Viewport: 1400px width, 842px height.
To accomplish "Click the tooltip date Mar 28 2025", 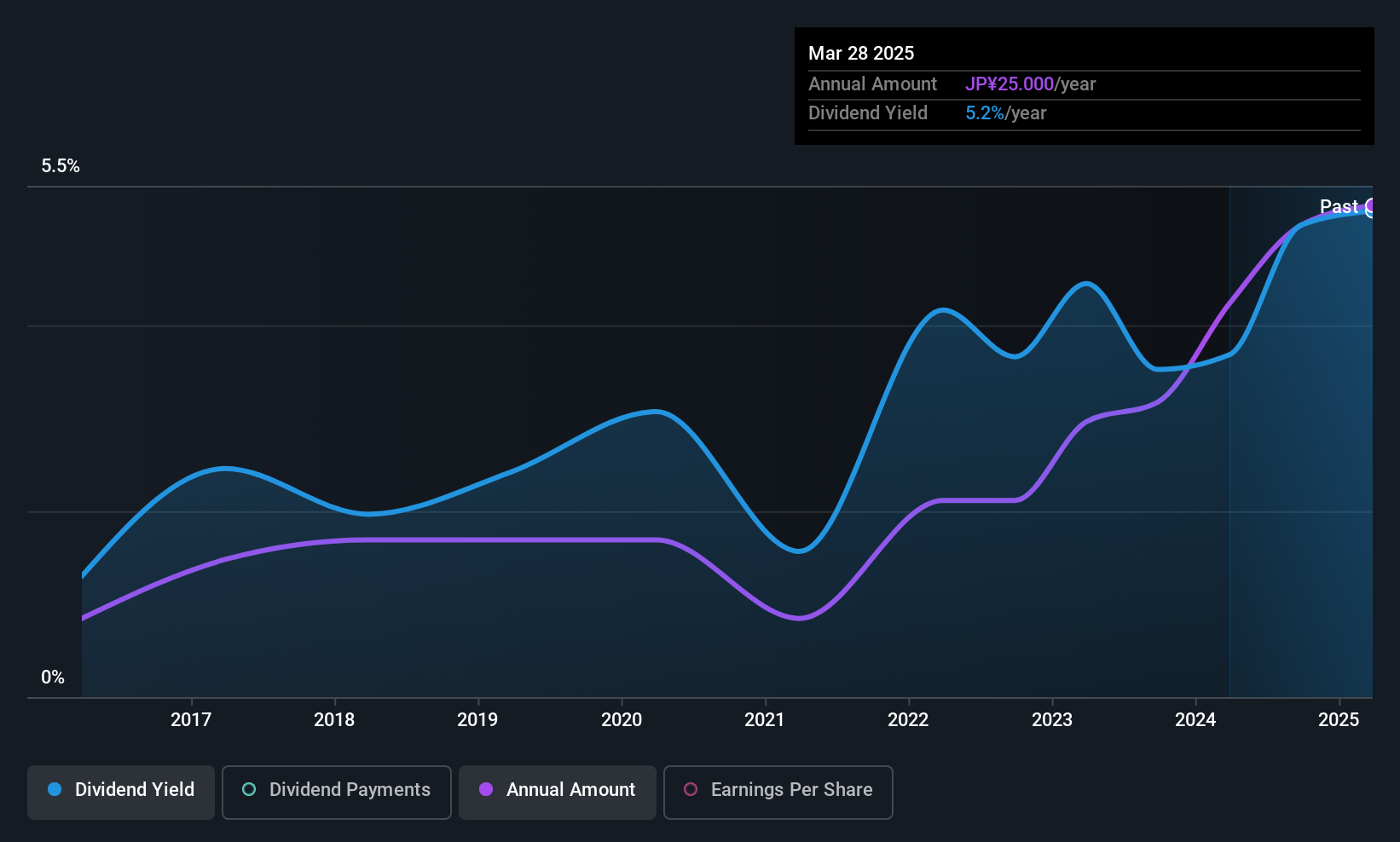I will tap(861, 54).
